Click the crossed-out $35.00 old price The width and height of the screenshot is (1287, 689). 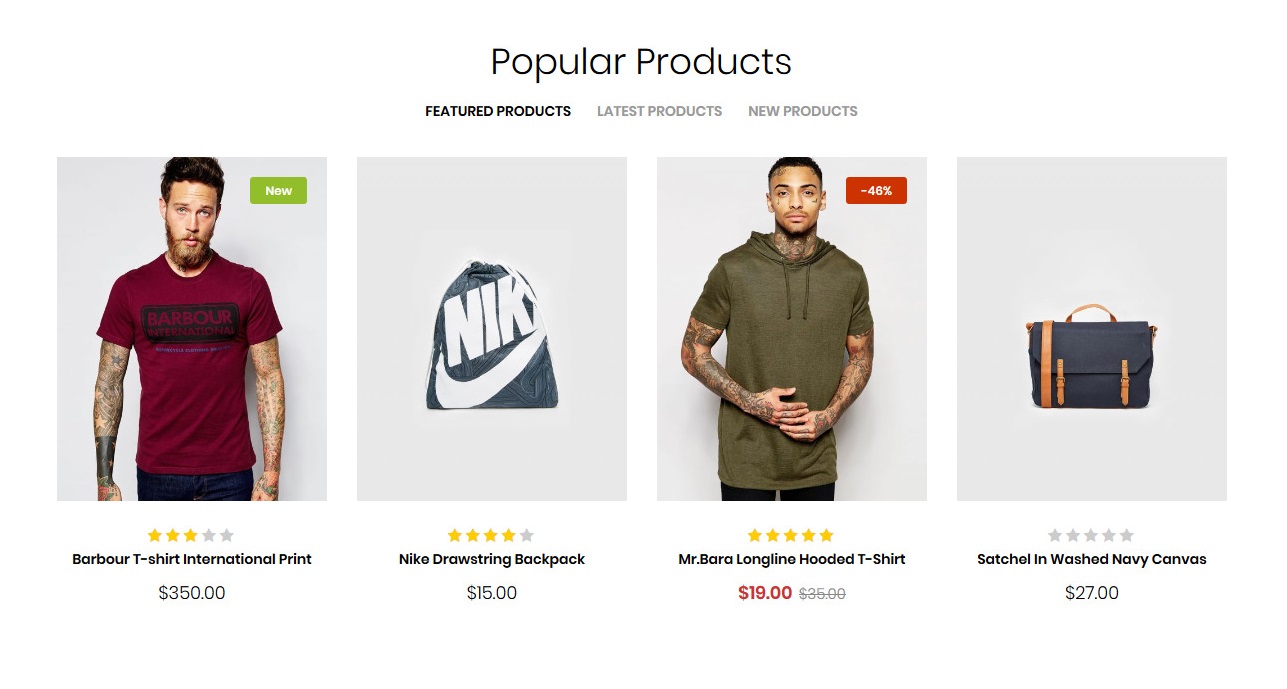[x=822, y=594]
